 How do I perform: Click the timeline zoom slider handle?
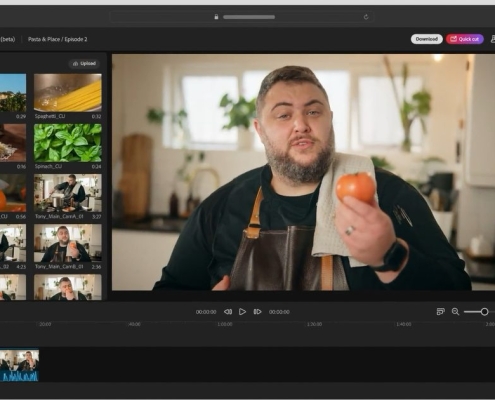point(484,312)
